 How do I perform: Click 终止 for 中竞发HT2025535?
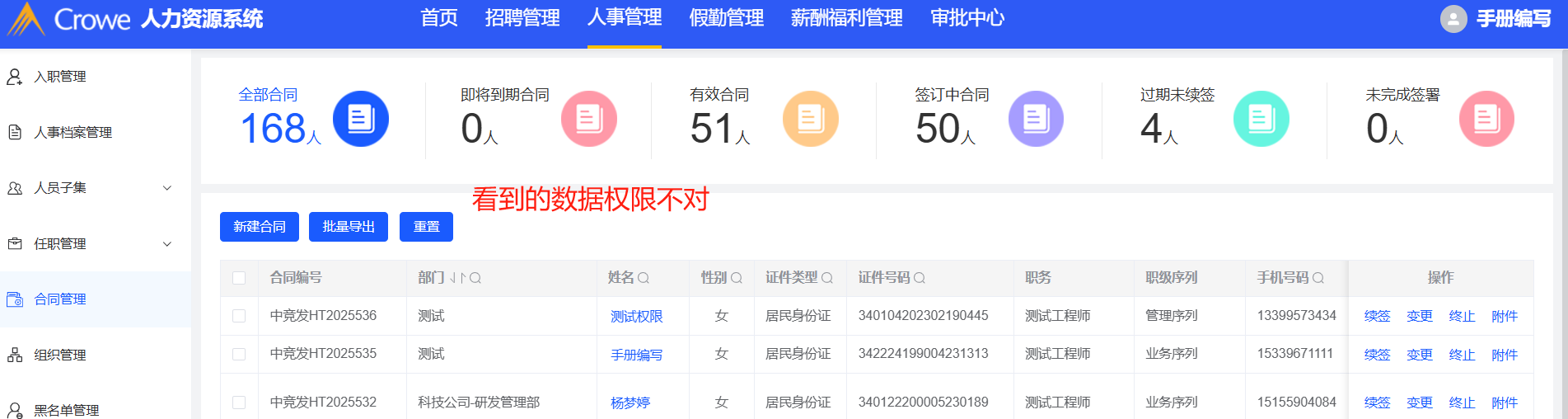pyautogui.click(x=1463, y=355)
